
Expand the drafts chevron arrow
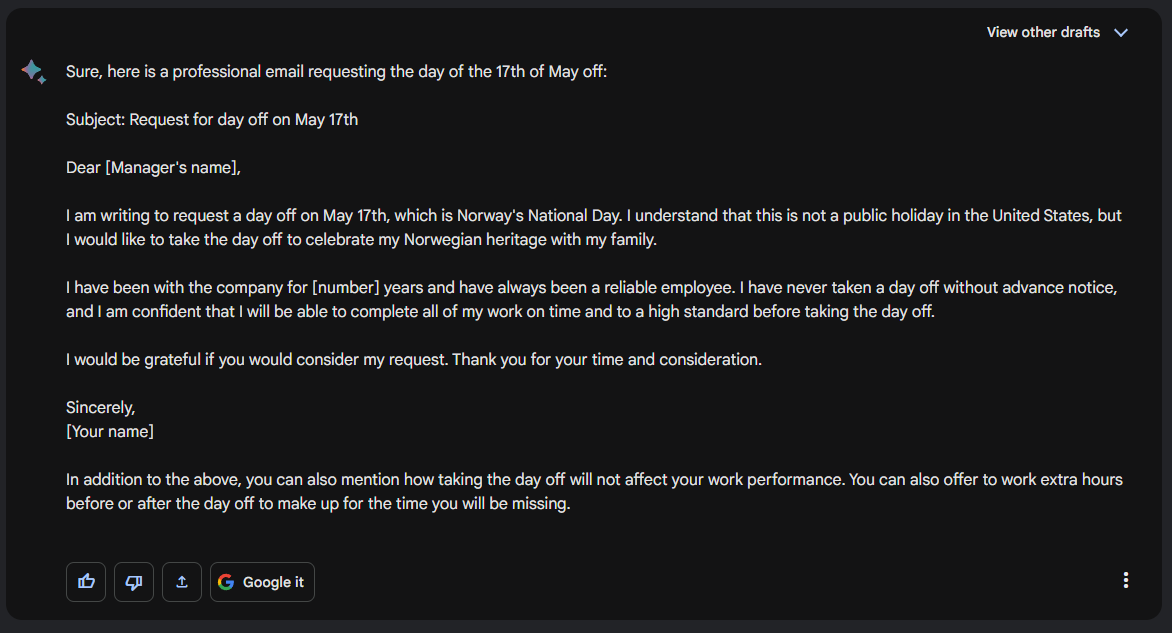click(1121, 33)
